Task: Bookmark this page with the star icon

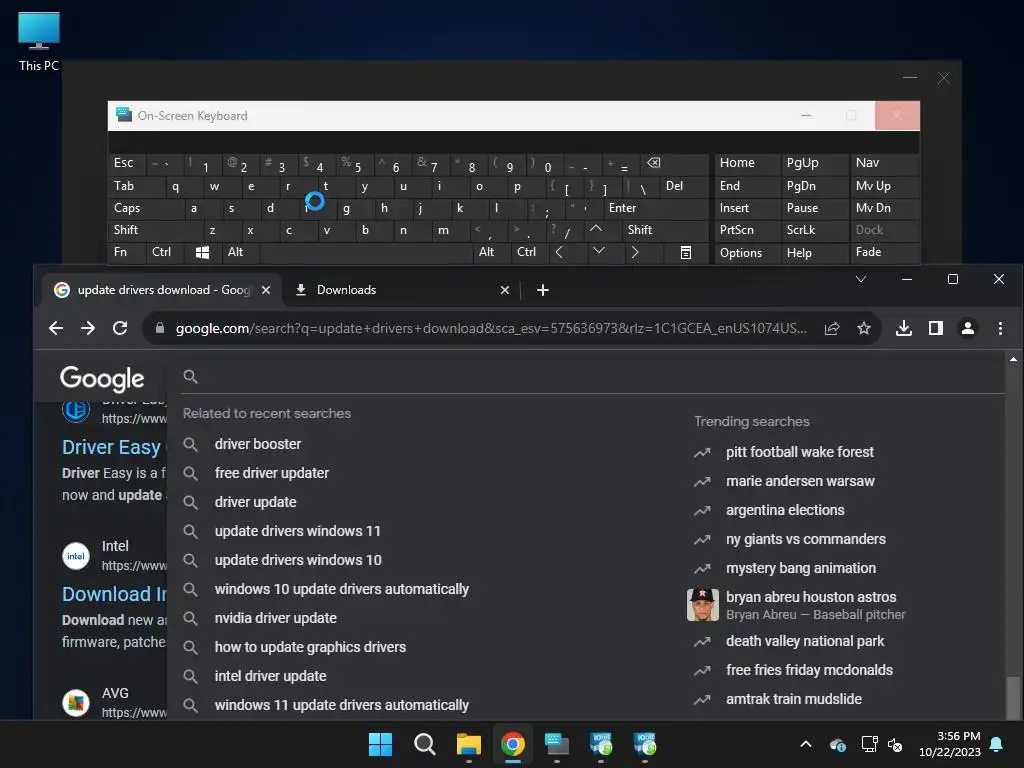Action: point(864,328)
